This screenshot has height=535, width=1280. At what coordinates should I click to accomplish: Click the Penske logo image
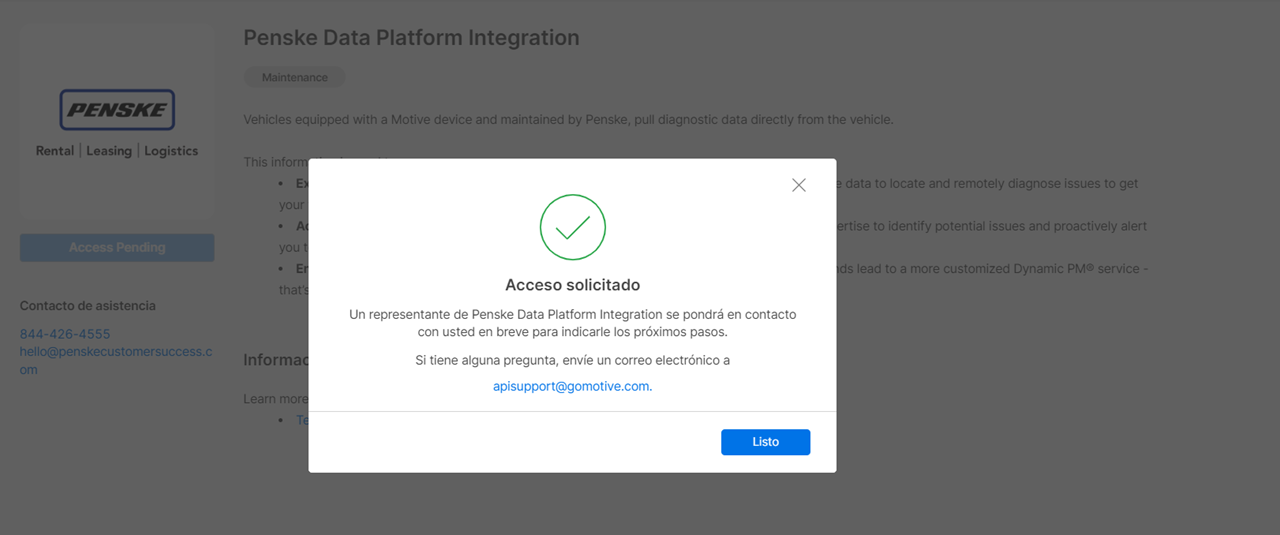click(x=117, y=110)
